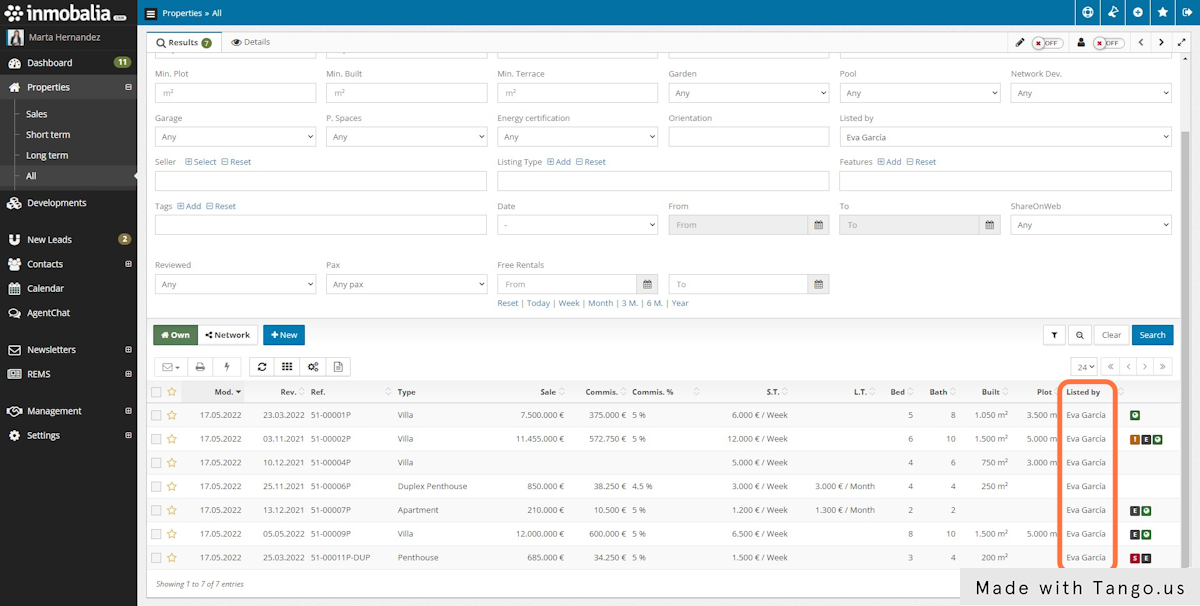Click inside the Min. Plot input field
Image resolution: width=1200 pixels, height=606 pixels.
(x=235, y=91)
